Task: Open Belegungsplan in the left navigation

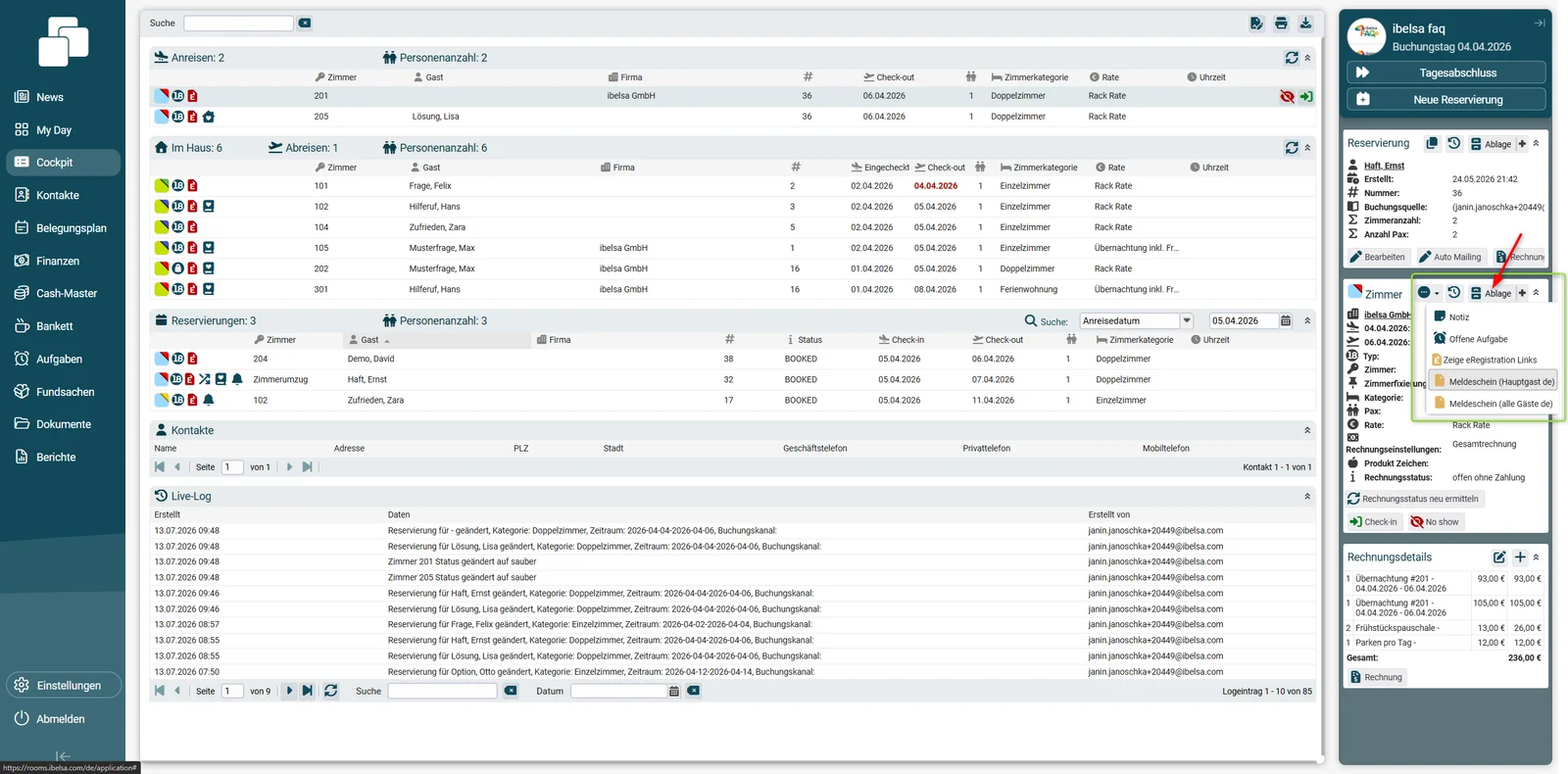Action: click(64, 228)
